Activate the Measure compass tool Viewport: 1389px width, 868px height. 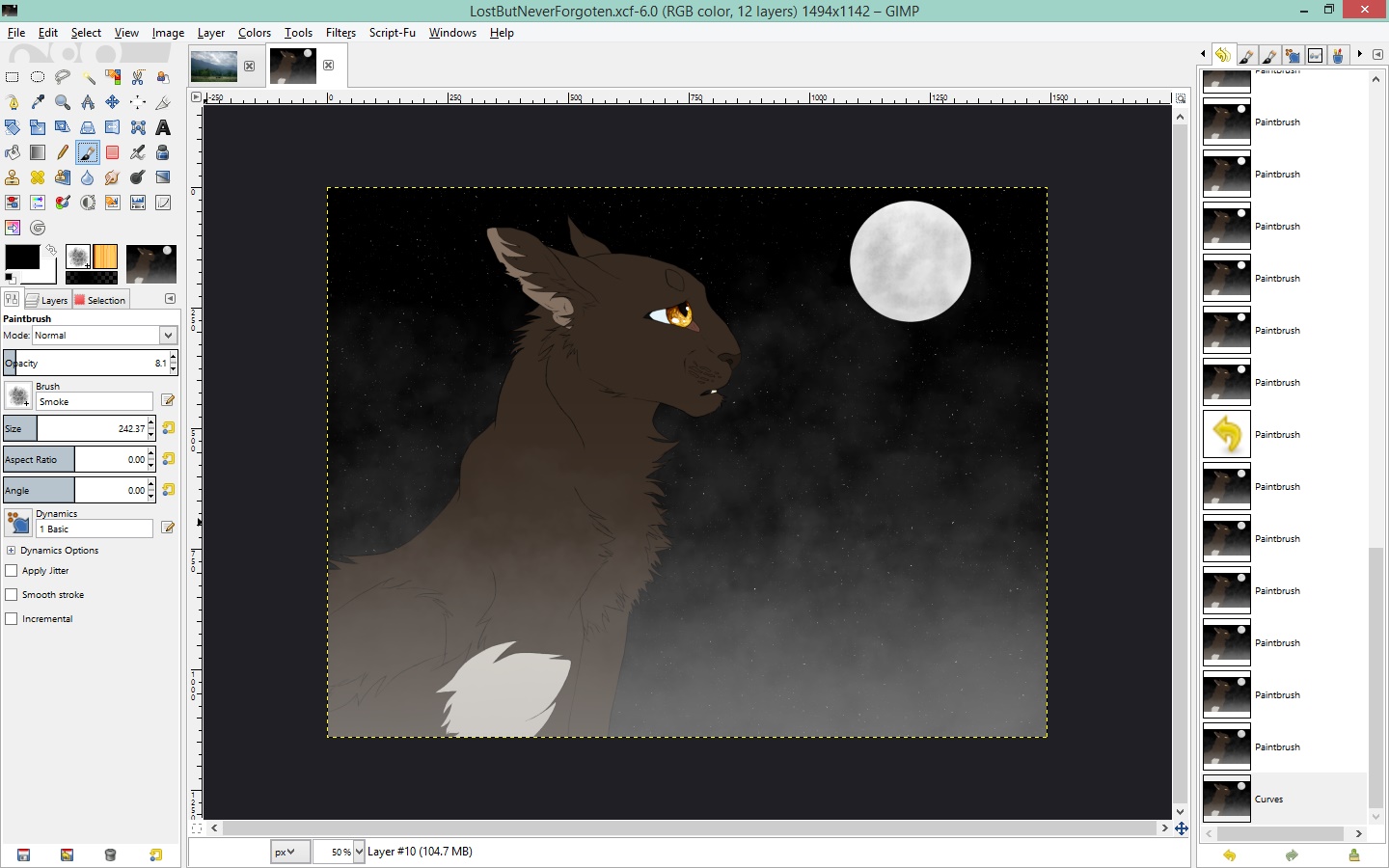click(x=88, y=102)
